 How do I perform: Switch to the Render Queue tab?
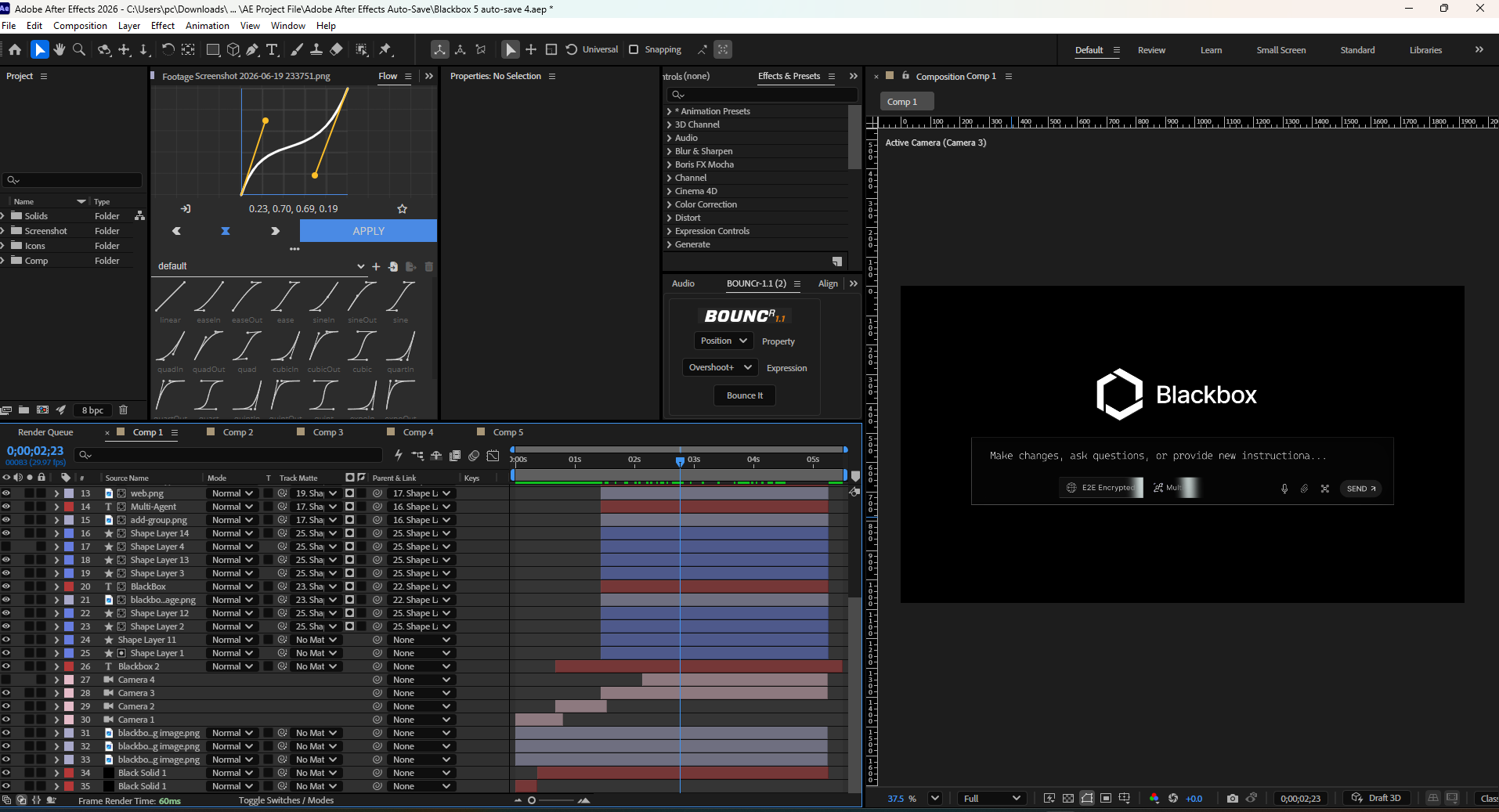pos(45,432)
